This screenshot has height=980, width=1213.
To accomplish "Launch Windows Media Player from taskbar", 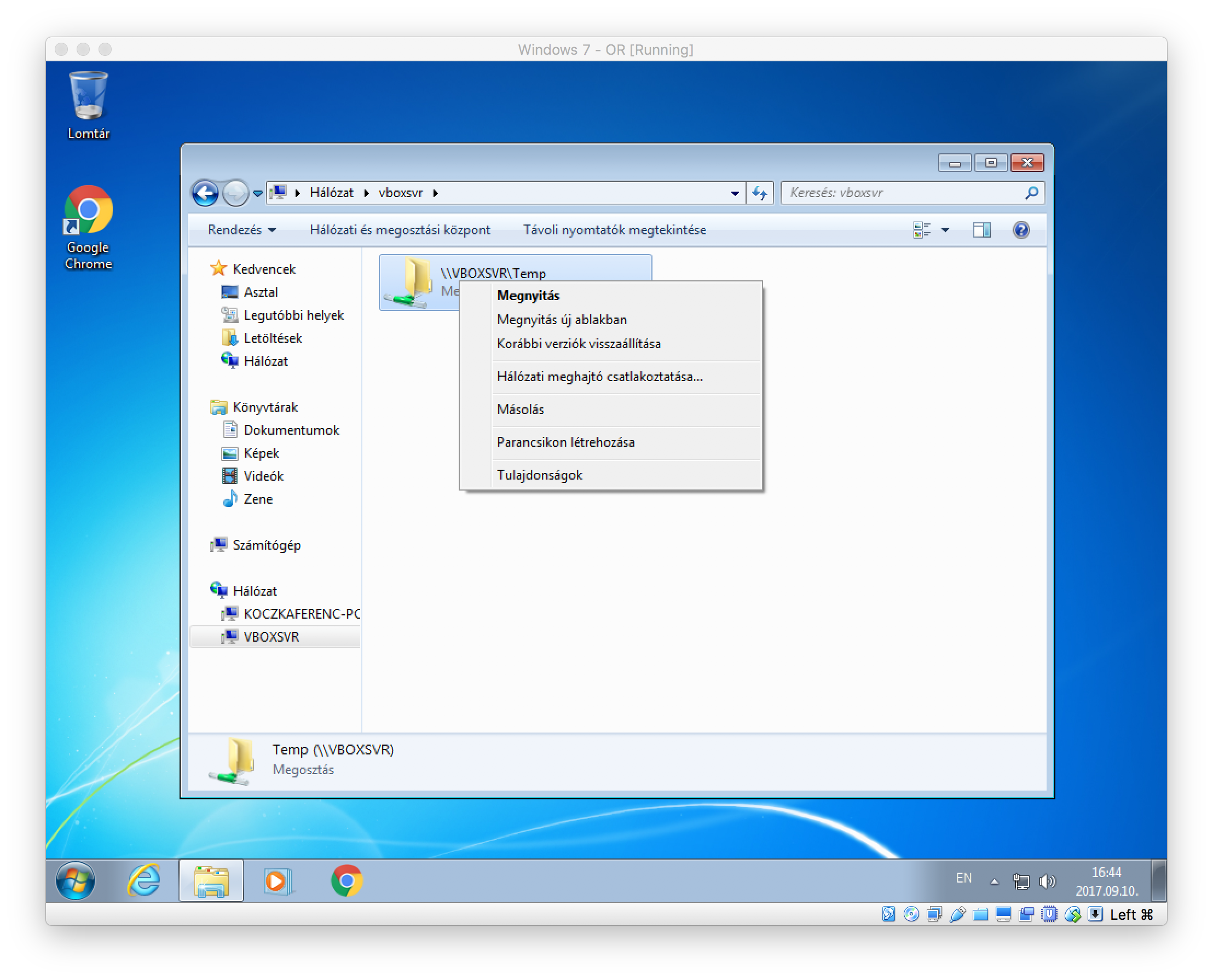I will click(278, 882).
